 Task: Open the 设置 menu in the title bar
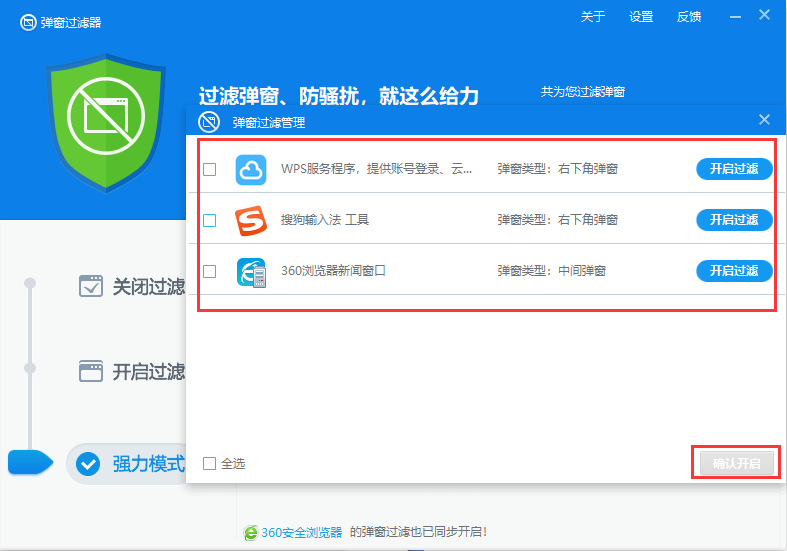641,17
